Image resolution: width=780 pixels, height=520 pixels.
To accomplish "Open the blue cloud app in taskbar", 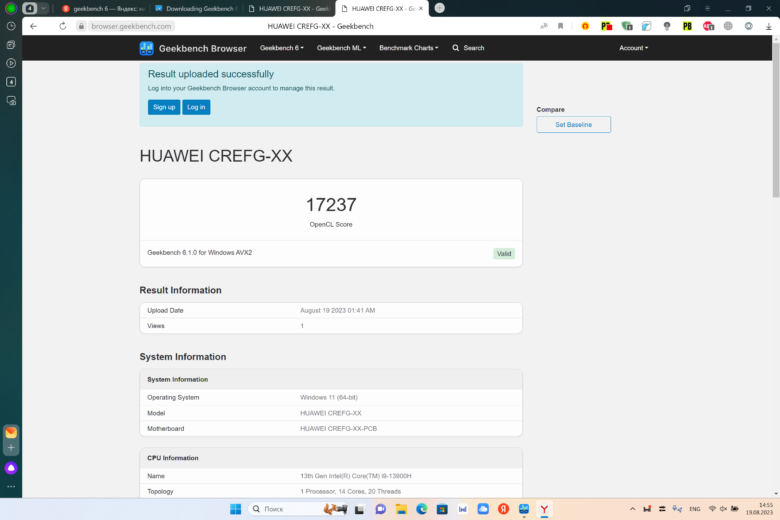I will (x=483, y=509).
